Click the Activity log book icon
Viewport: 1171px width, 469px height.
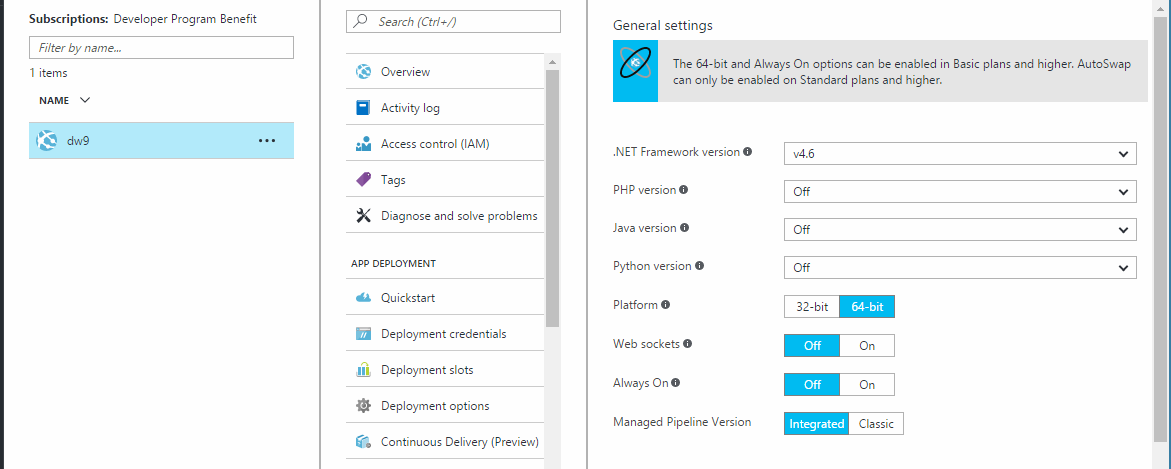363,108
